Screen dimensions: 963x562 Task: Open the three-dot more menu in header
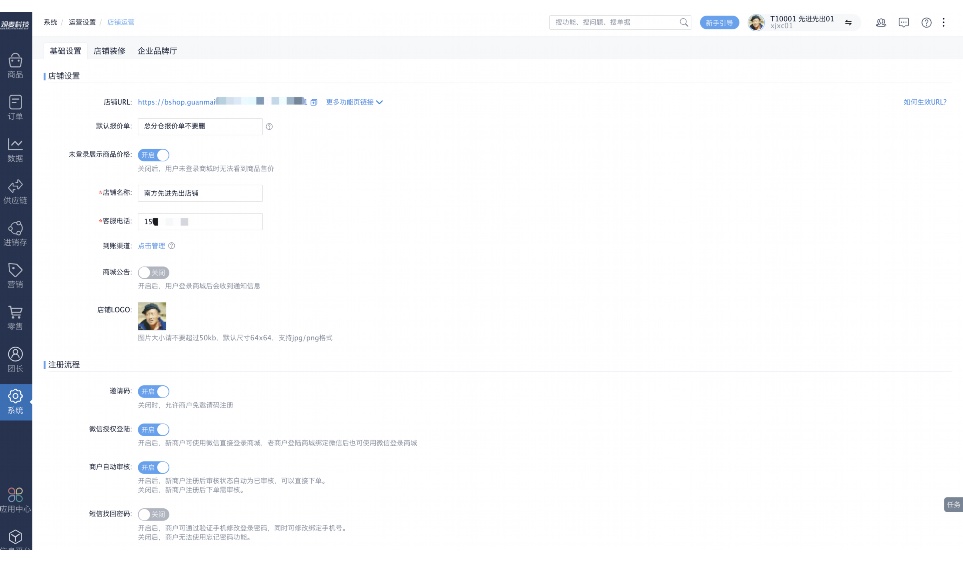pos(944,22)
